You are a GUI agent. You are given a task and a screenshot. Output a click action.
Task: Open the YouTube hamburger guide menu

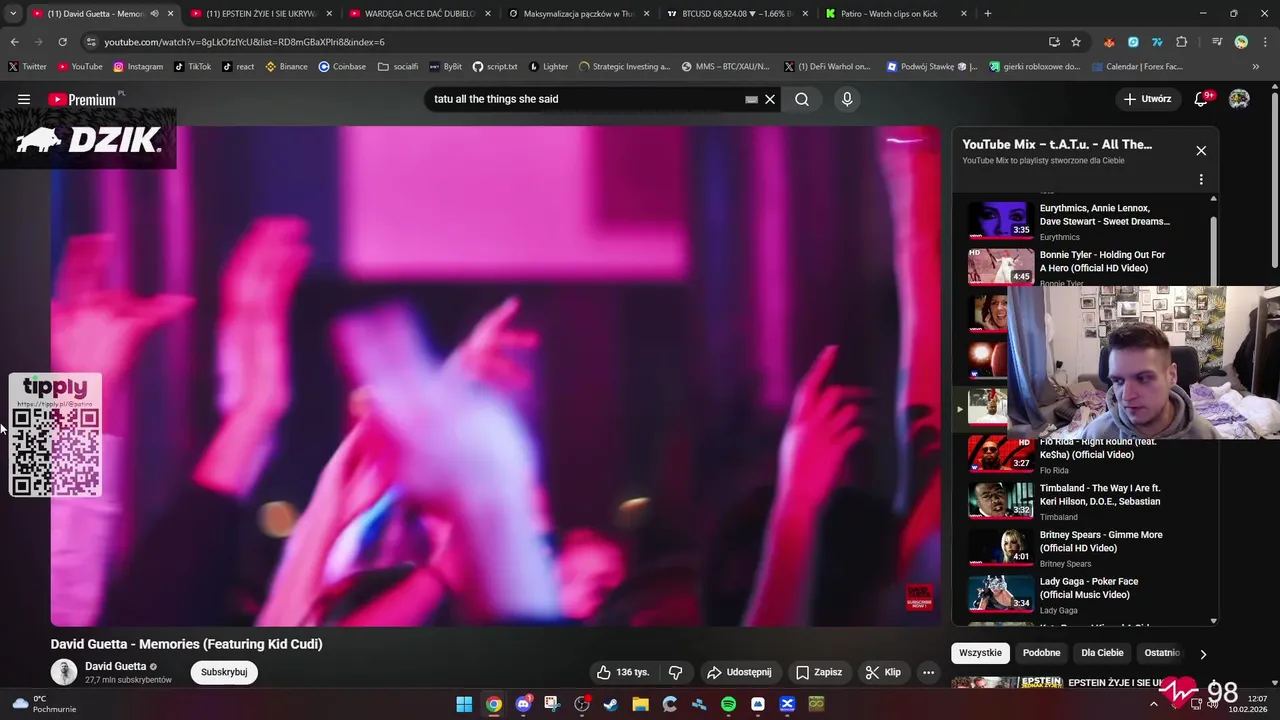coord(24,99)
